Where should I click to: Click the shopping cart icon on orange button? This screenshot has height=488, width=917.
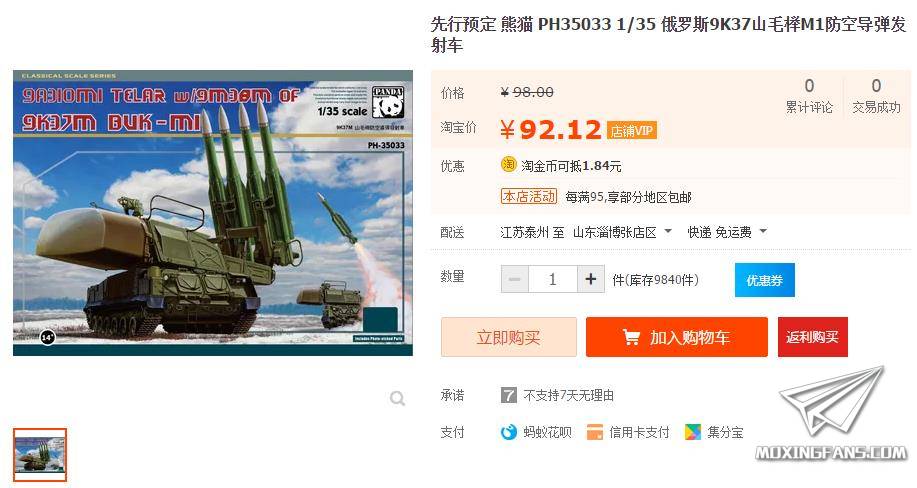click(632, 337)
